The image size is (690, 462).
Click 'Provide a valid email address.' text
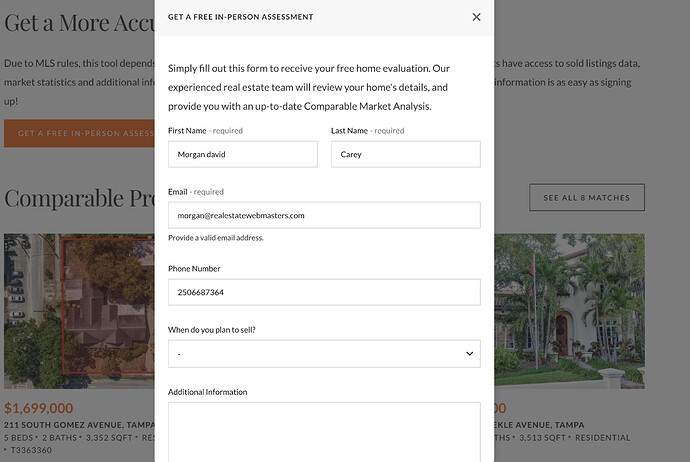(216, 238)
